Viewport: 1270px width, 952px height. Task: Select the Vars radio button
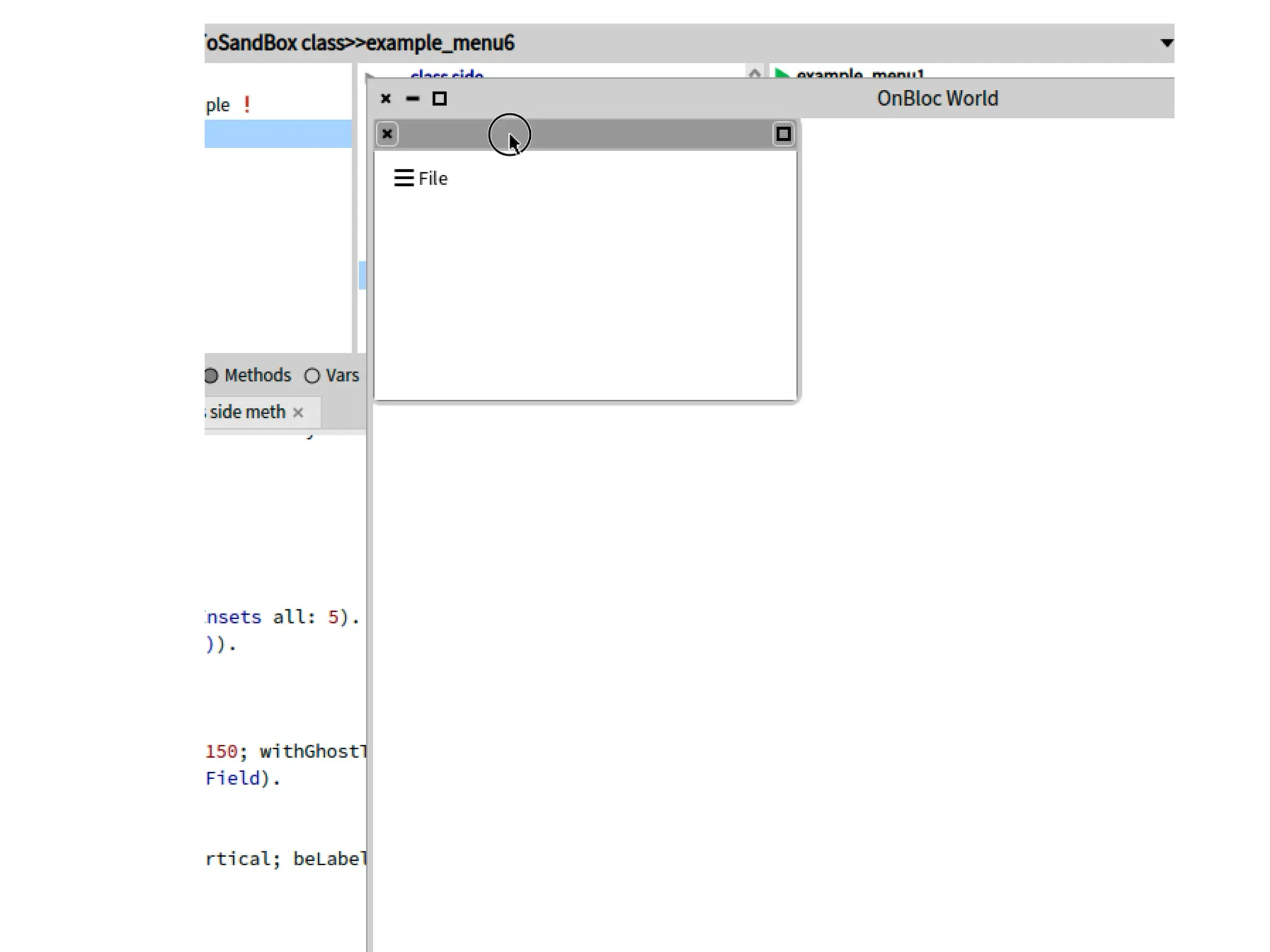pos(312,376)
